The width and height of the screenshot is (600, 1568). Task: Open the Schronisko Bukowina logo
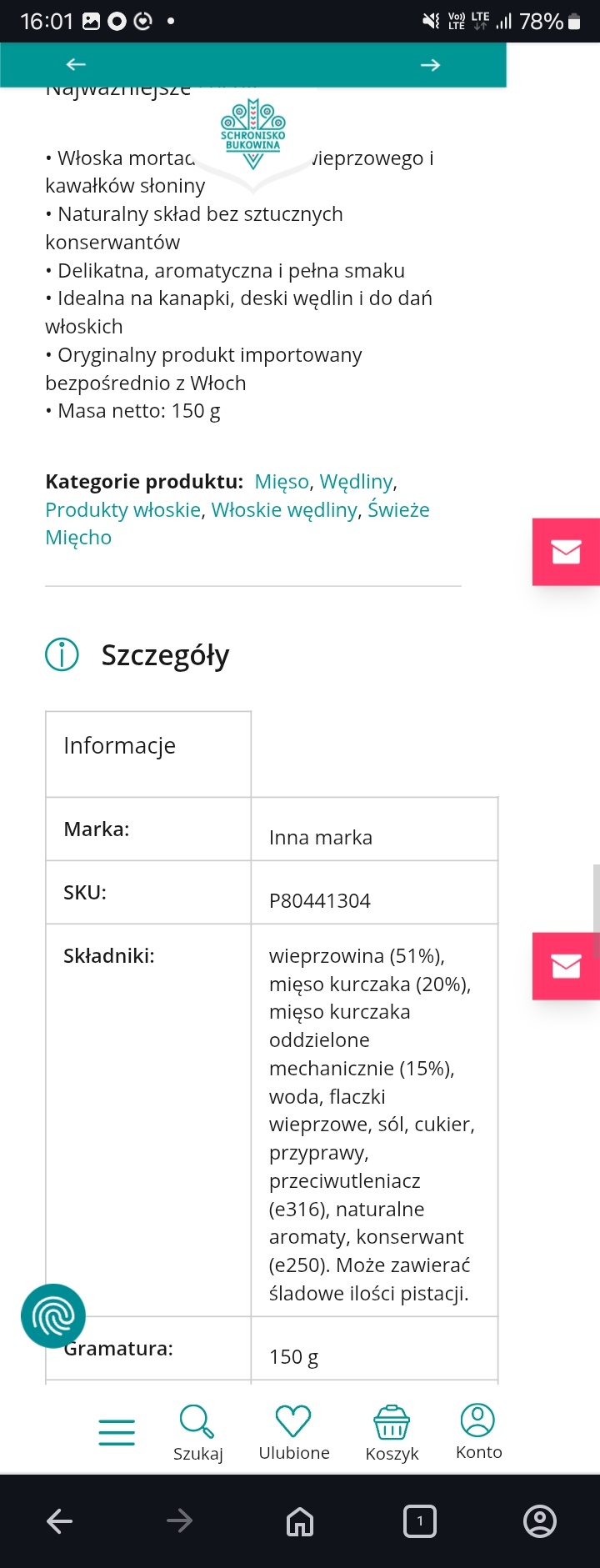[x=252, y=133]
